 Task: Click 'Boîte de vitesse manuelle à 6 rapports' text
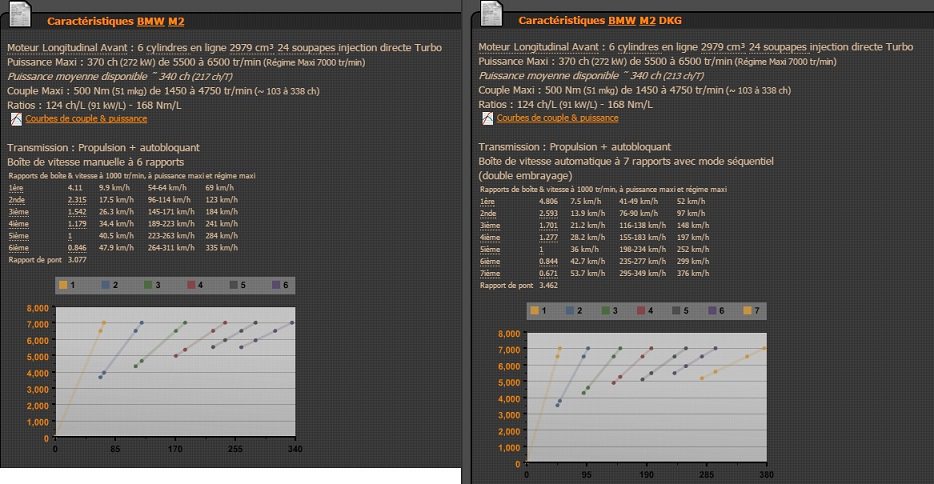(95, 163)
